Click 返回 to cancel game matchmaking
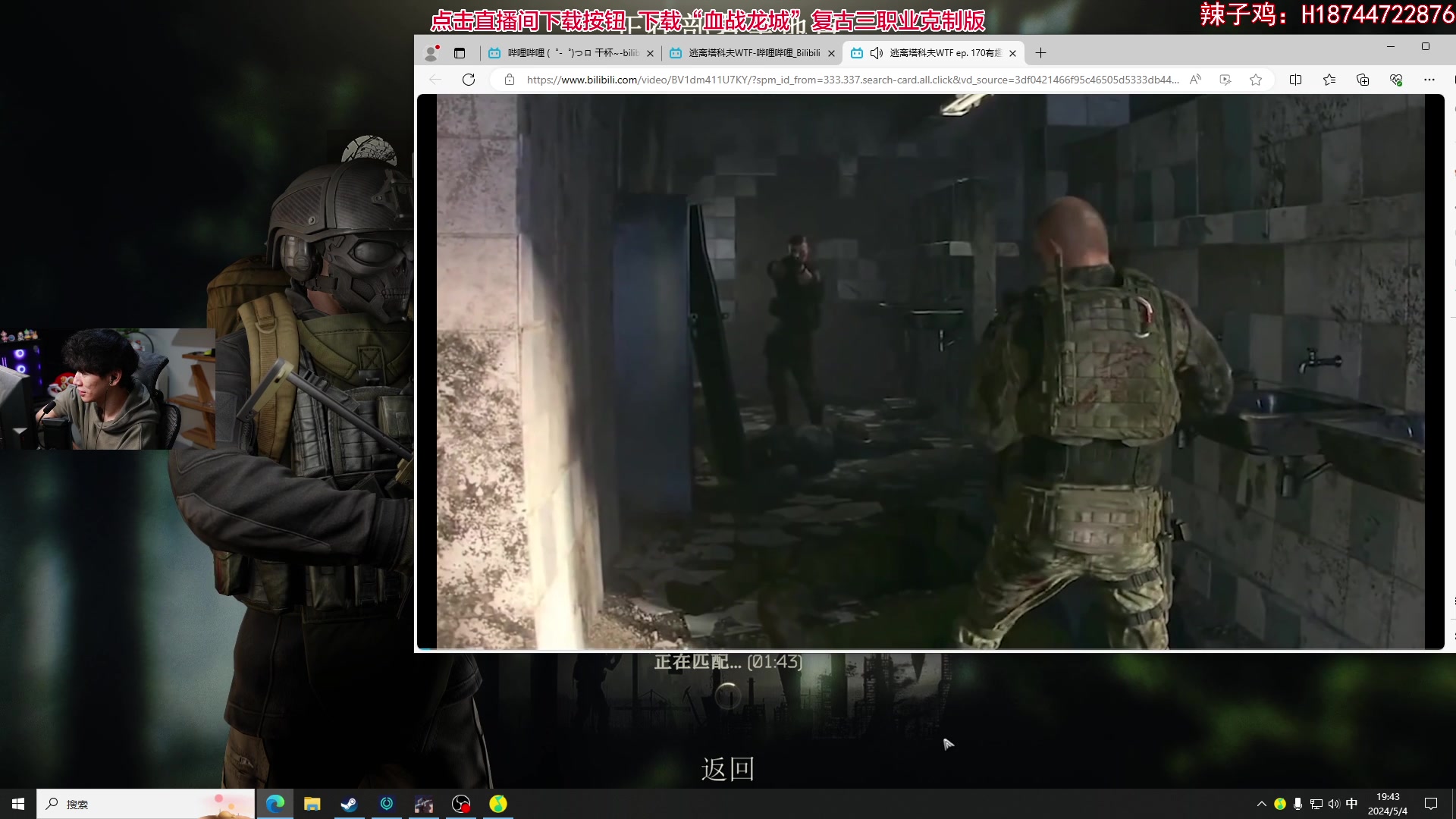1456x819 pixels. (728, 769)
